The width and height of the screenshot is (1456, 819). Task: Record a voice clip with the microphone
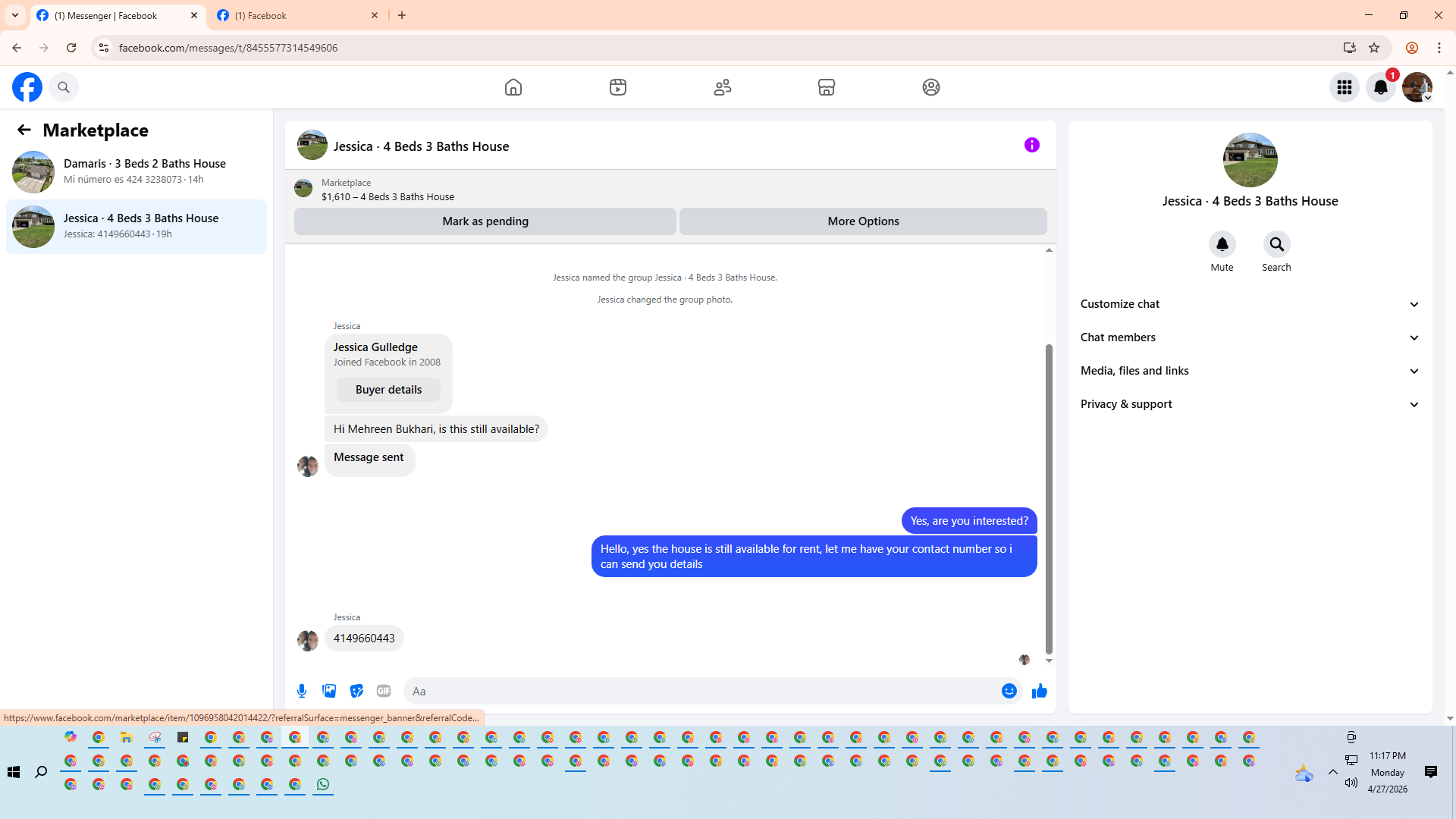pyautogui.click(x=302, y=691)
